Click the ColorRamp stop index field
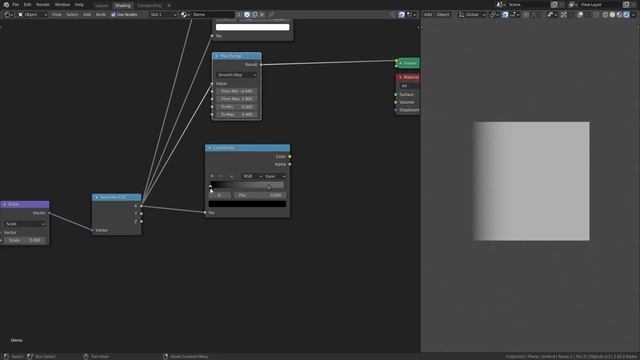 (x=220, y=196)
